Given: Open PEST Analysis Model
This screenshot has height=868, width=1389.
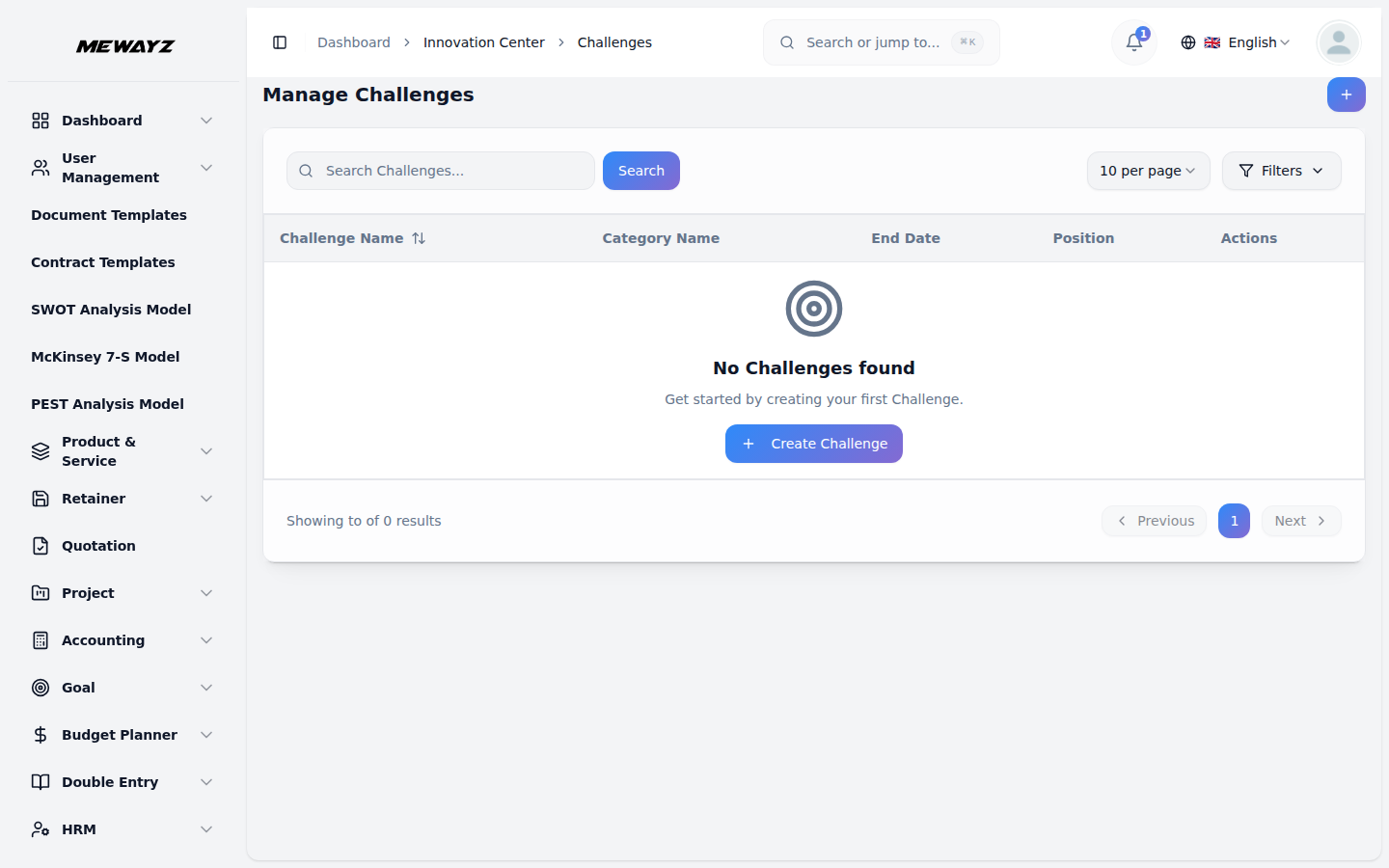Looking at the screenshot, I should pos(107,404).
